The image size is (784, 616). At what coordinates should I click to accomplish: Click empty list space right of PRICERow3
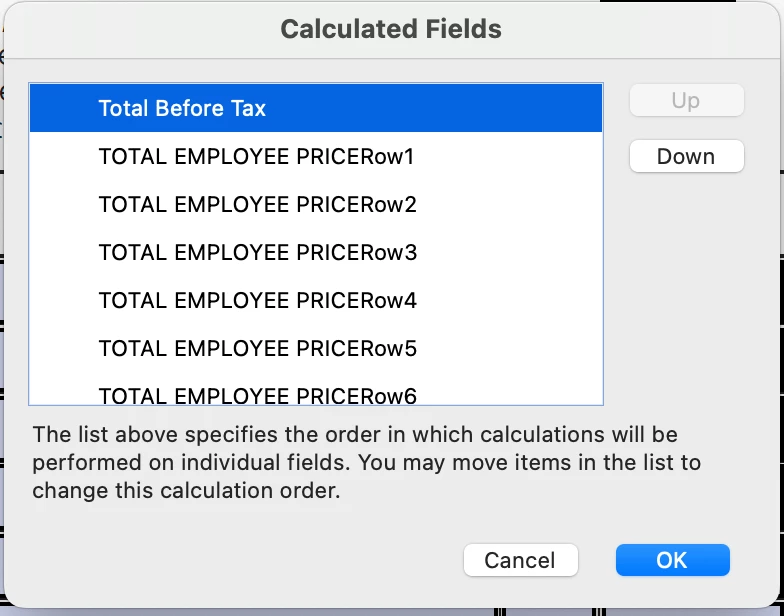point(510,253)
